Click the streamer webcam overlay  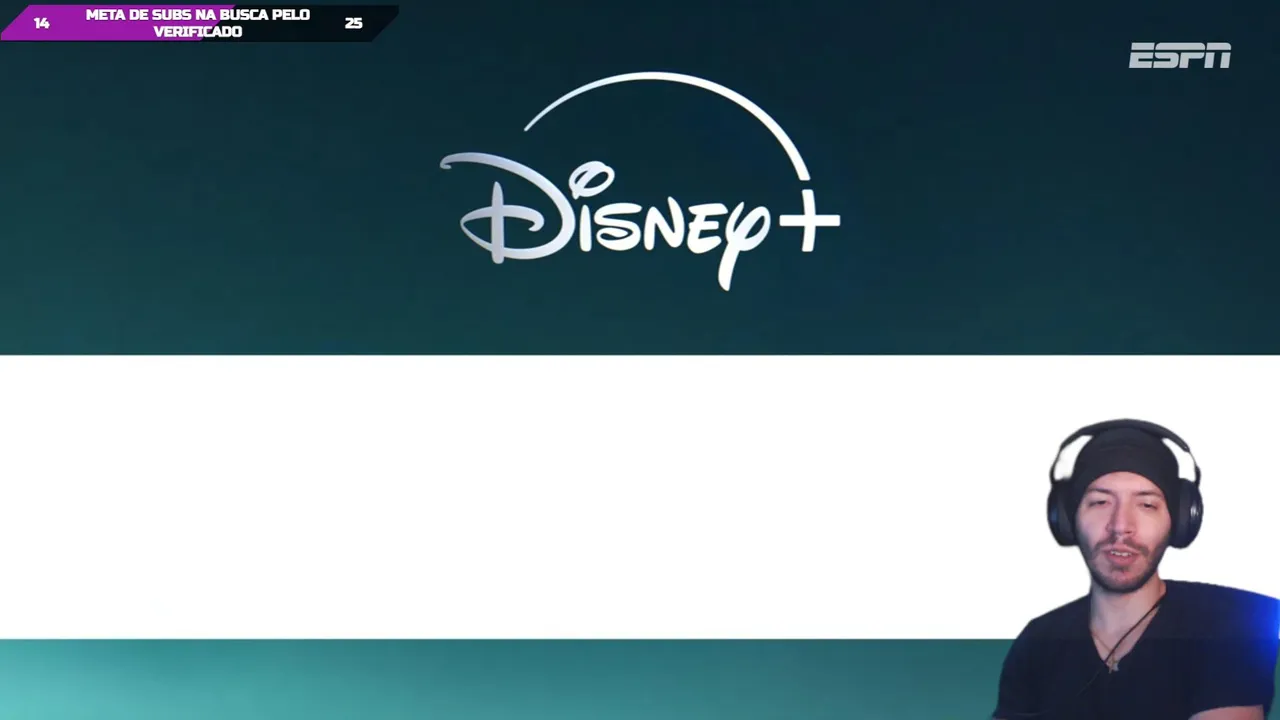click(x=1137, y=569)
